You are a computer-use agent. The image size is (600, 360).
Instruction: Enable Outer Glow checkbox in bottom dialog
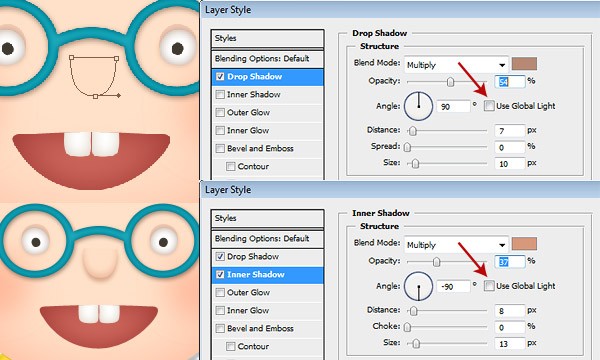coord(220,292)
